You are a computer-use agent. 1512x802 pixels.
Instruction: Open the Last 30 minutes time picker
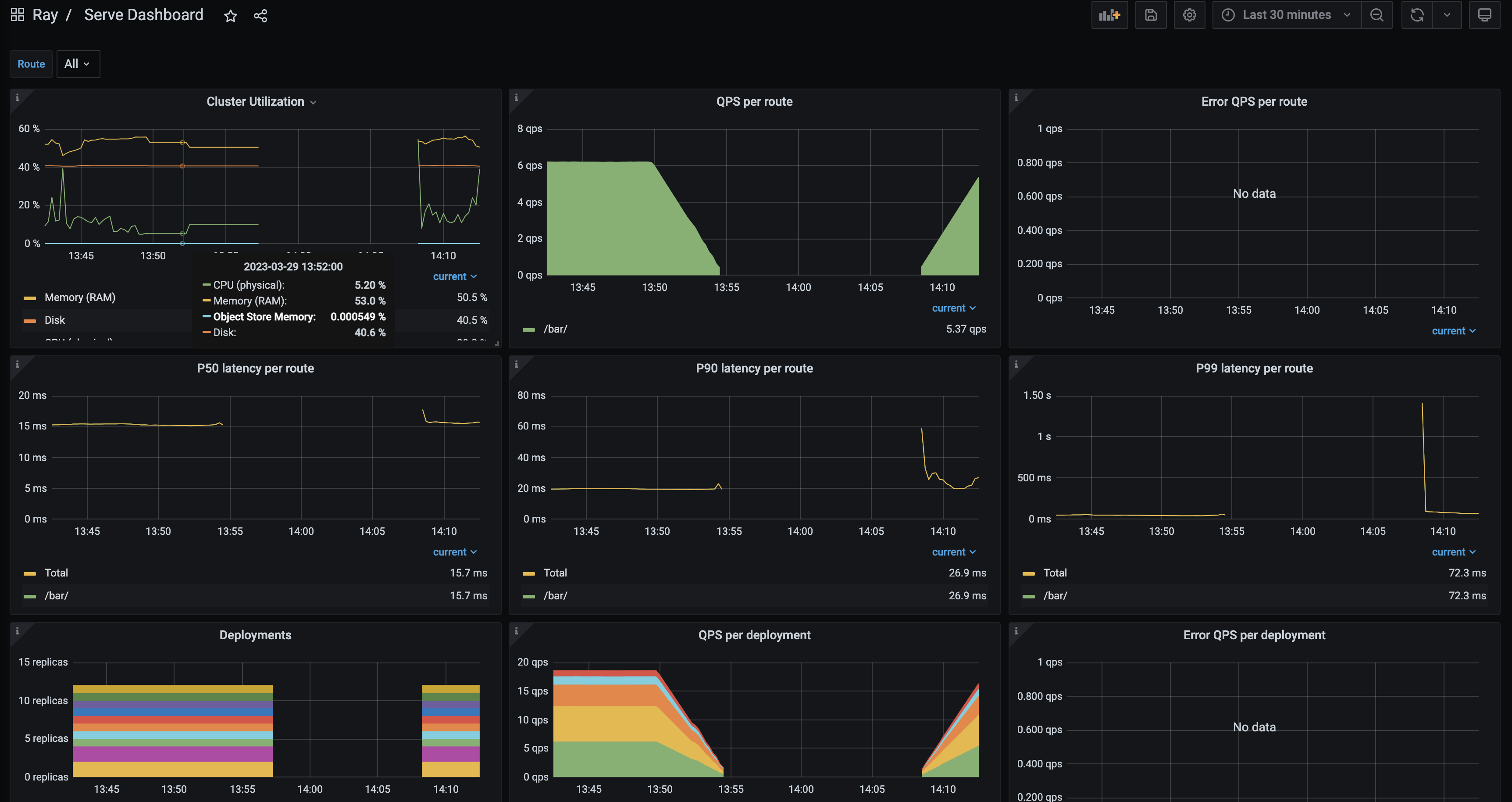coord(1286,15)
